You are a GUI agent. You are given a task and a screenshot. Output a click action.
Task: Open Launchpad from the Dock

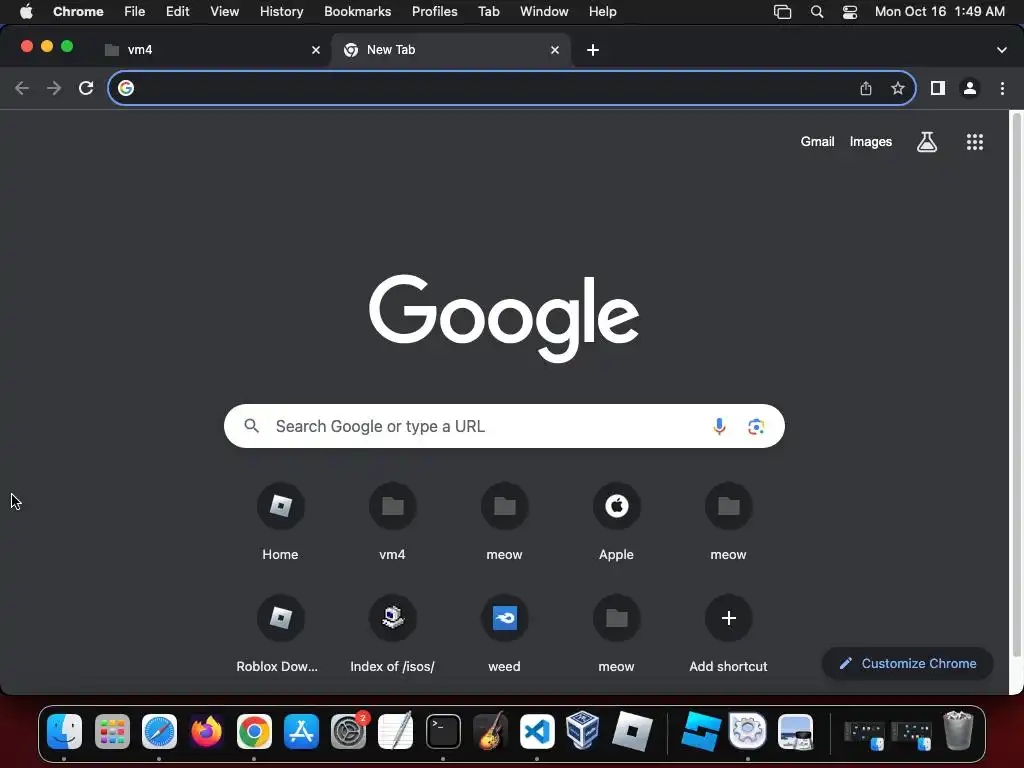(x=112, y=731)
